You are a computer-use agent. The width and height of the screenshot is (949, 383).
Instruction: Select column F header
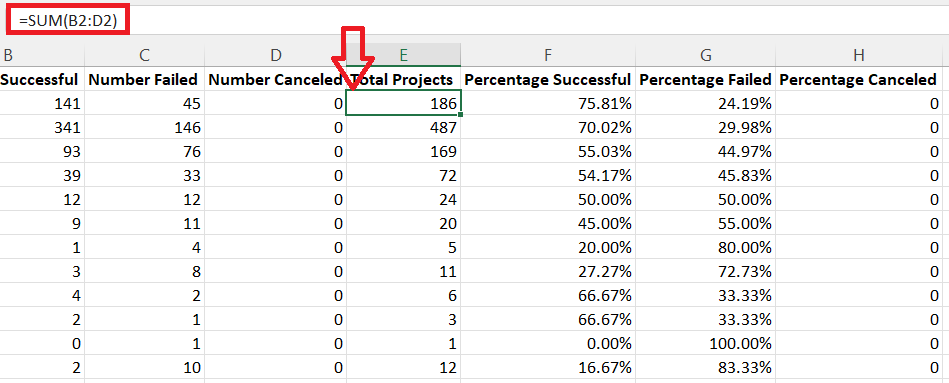tap(548, 55)
